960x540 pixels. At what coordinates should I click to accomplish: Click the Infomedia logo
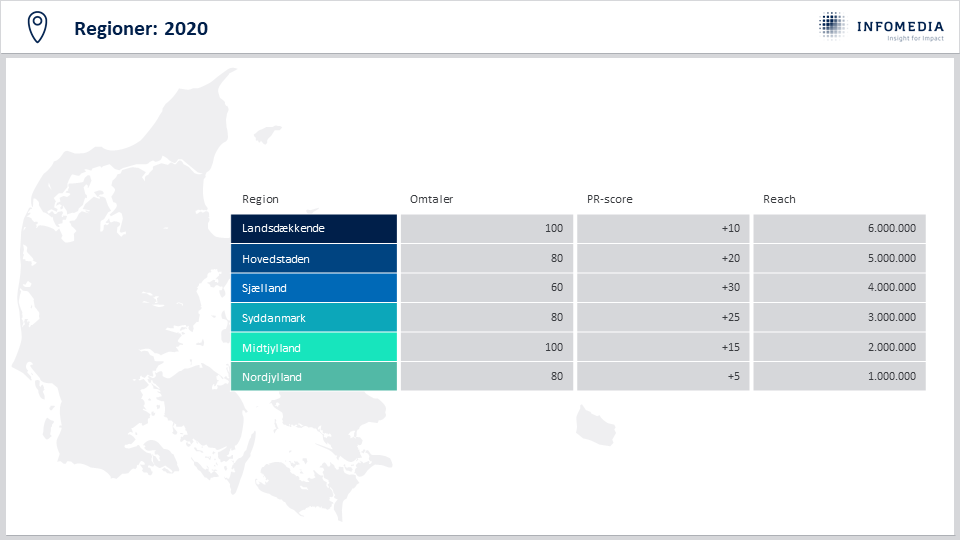[881, 27]
